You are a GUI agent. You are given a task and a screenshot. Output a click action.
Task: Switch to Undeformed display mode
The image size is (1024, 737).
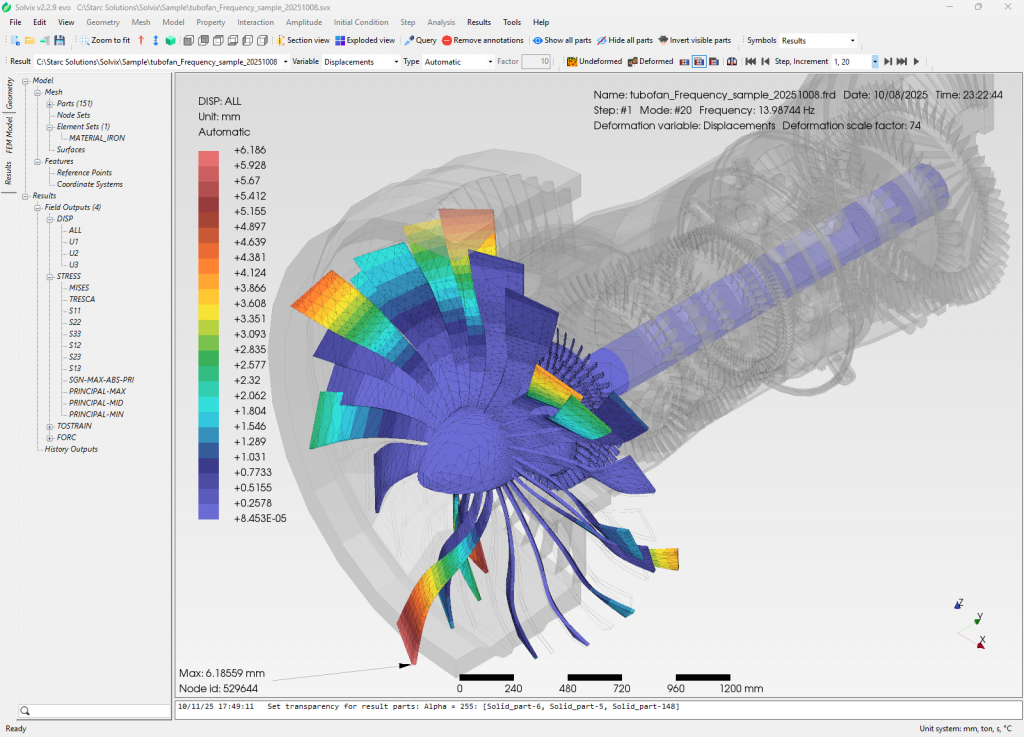[594, 62]
